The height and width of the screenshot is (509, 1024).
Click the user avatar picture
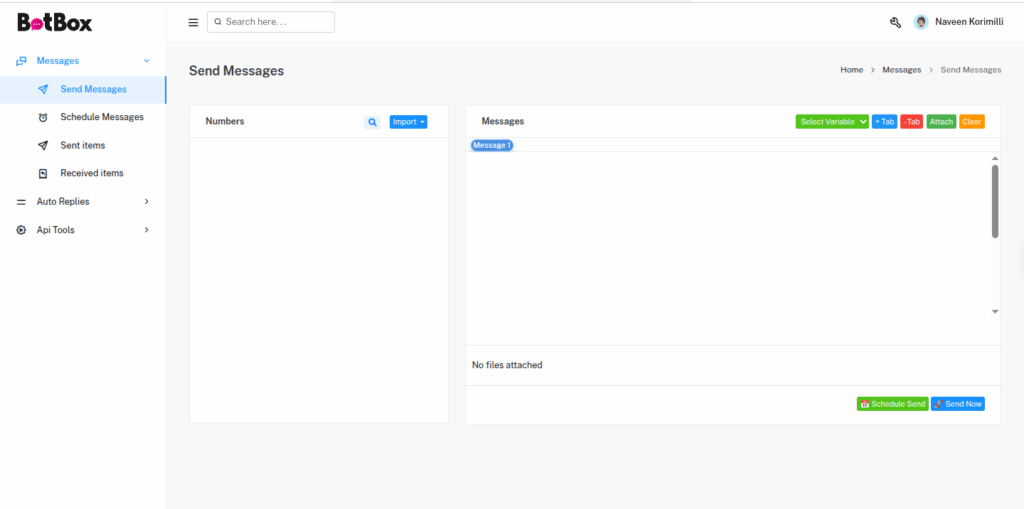(x=921, y=22)
